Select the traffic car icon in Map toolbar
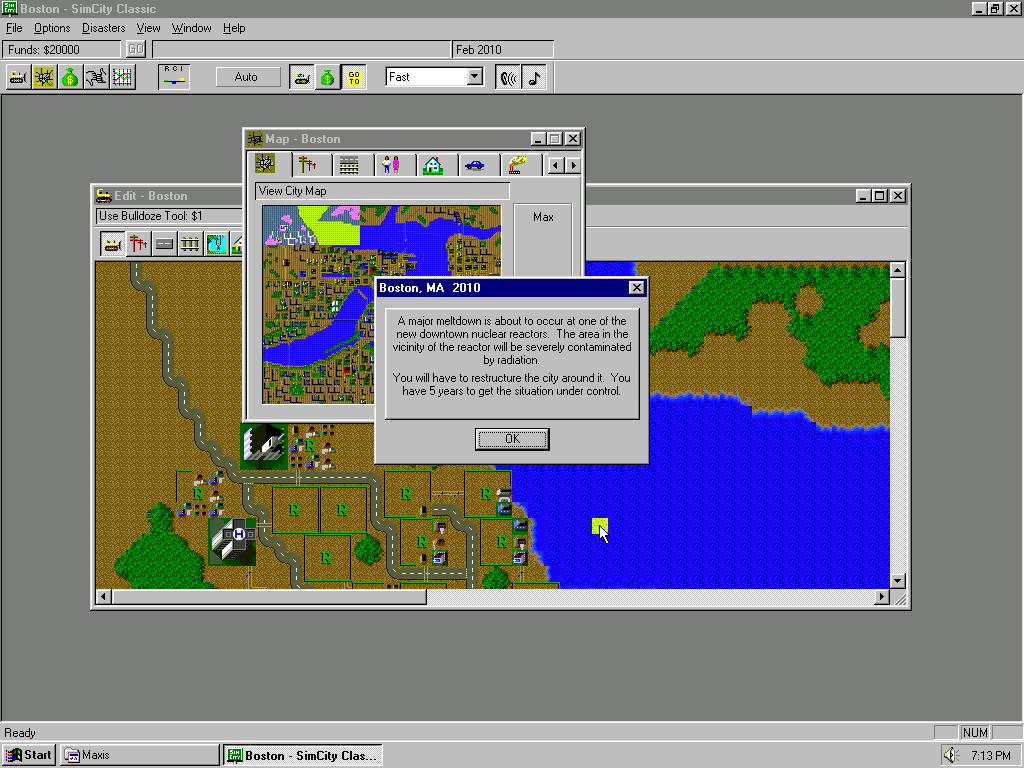The height and width of the screenshot is (768, 1024). tap(478, 164)
